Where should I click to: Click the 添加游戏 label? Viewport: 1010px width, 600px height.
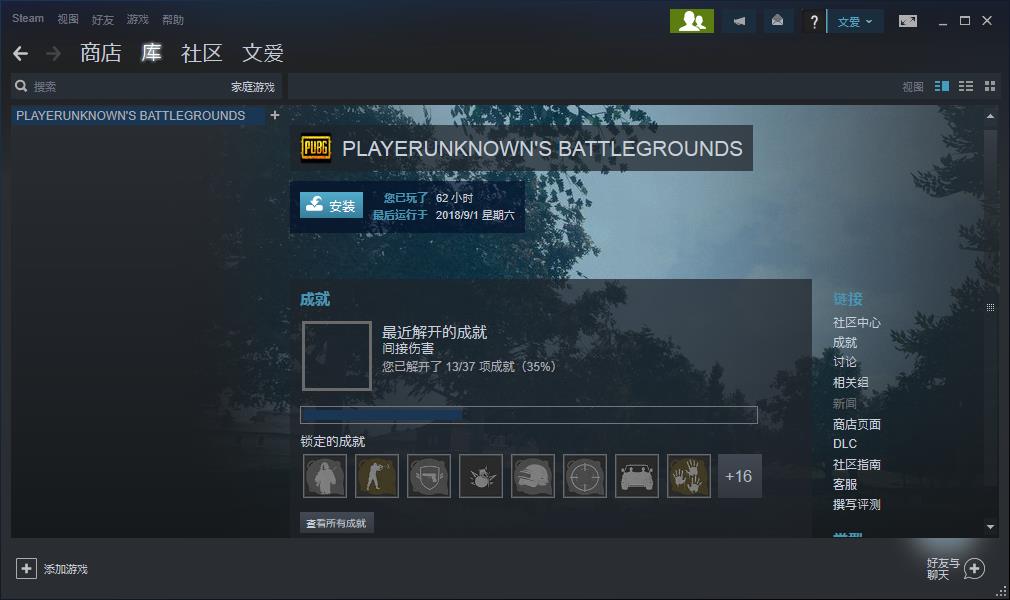tap(66, 569)
